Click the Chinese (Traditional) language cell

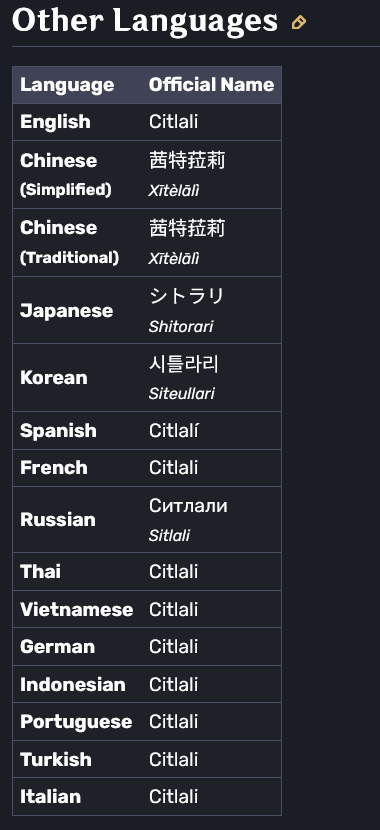[x=69, y=242]
